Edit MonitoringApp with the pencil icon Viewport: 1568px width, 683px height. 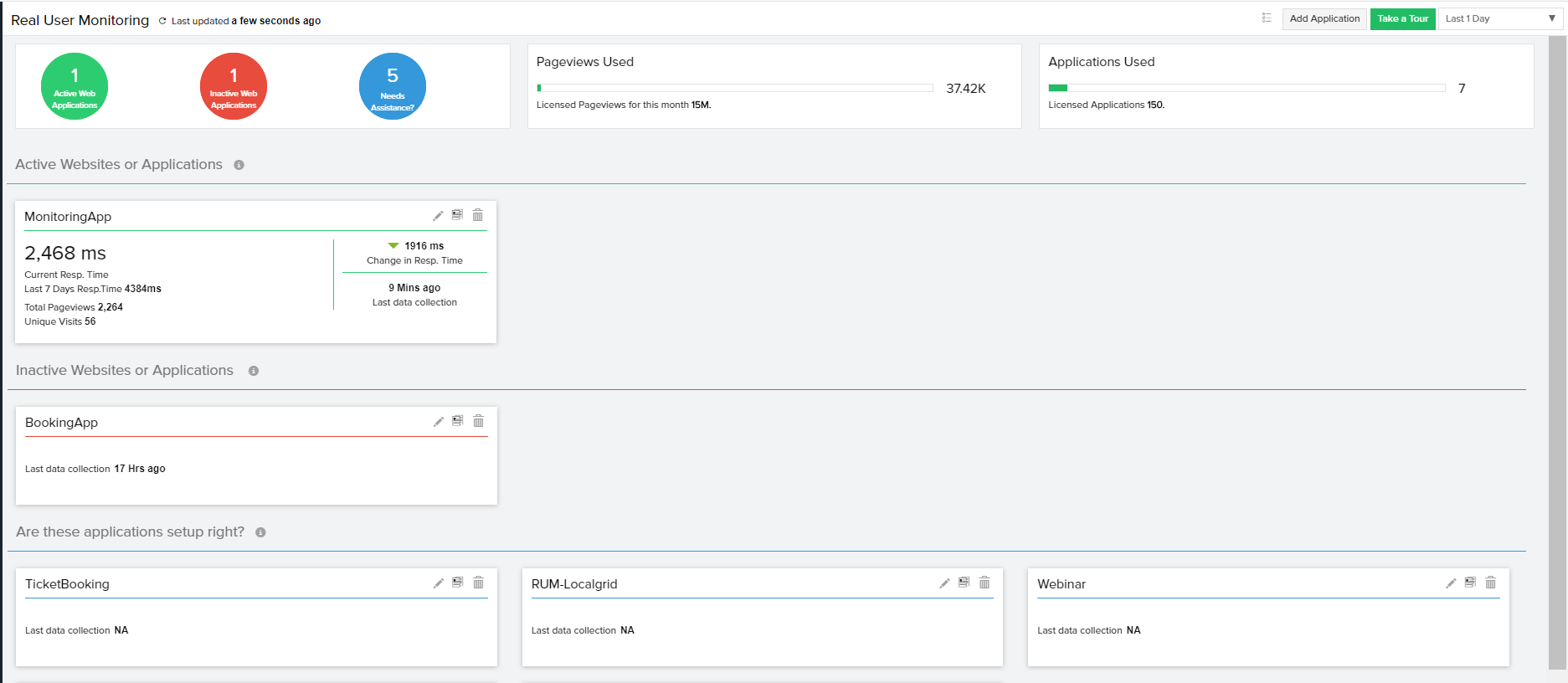(x=438, y=216)
